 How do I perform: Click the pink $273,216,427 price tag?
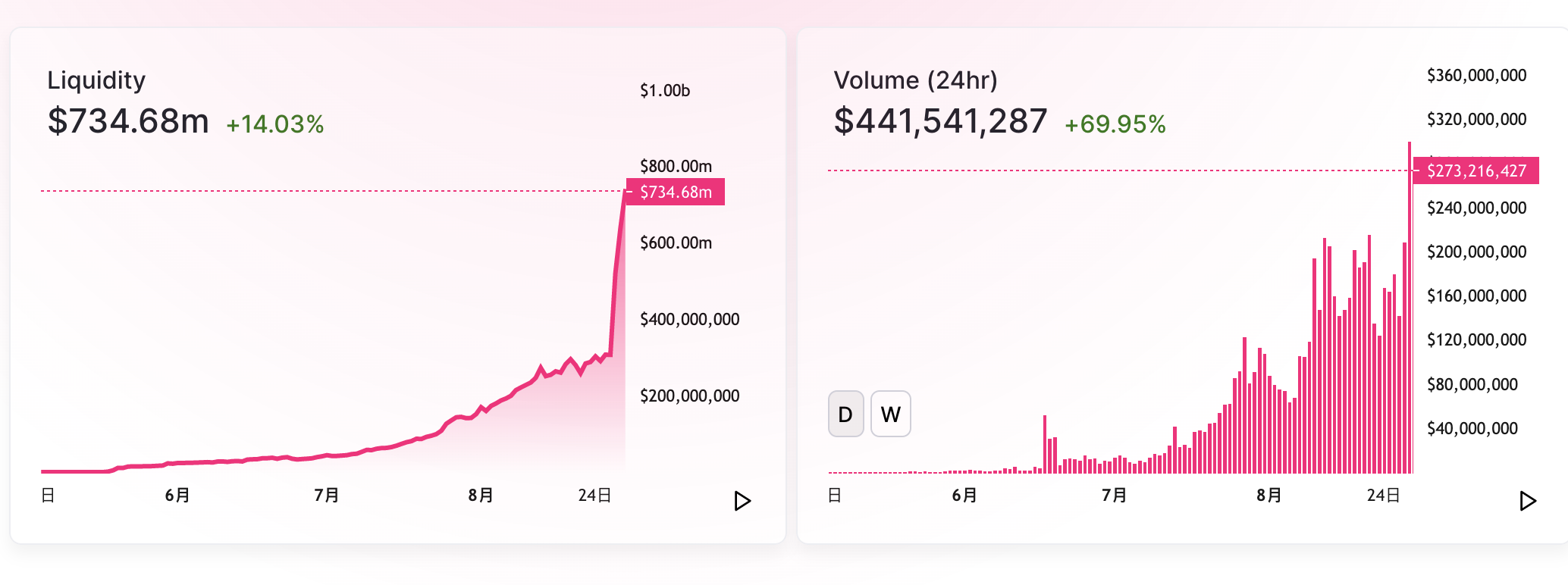(1475, 170)
